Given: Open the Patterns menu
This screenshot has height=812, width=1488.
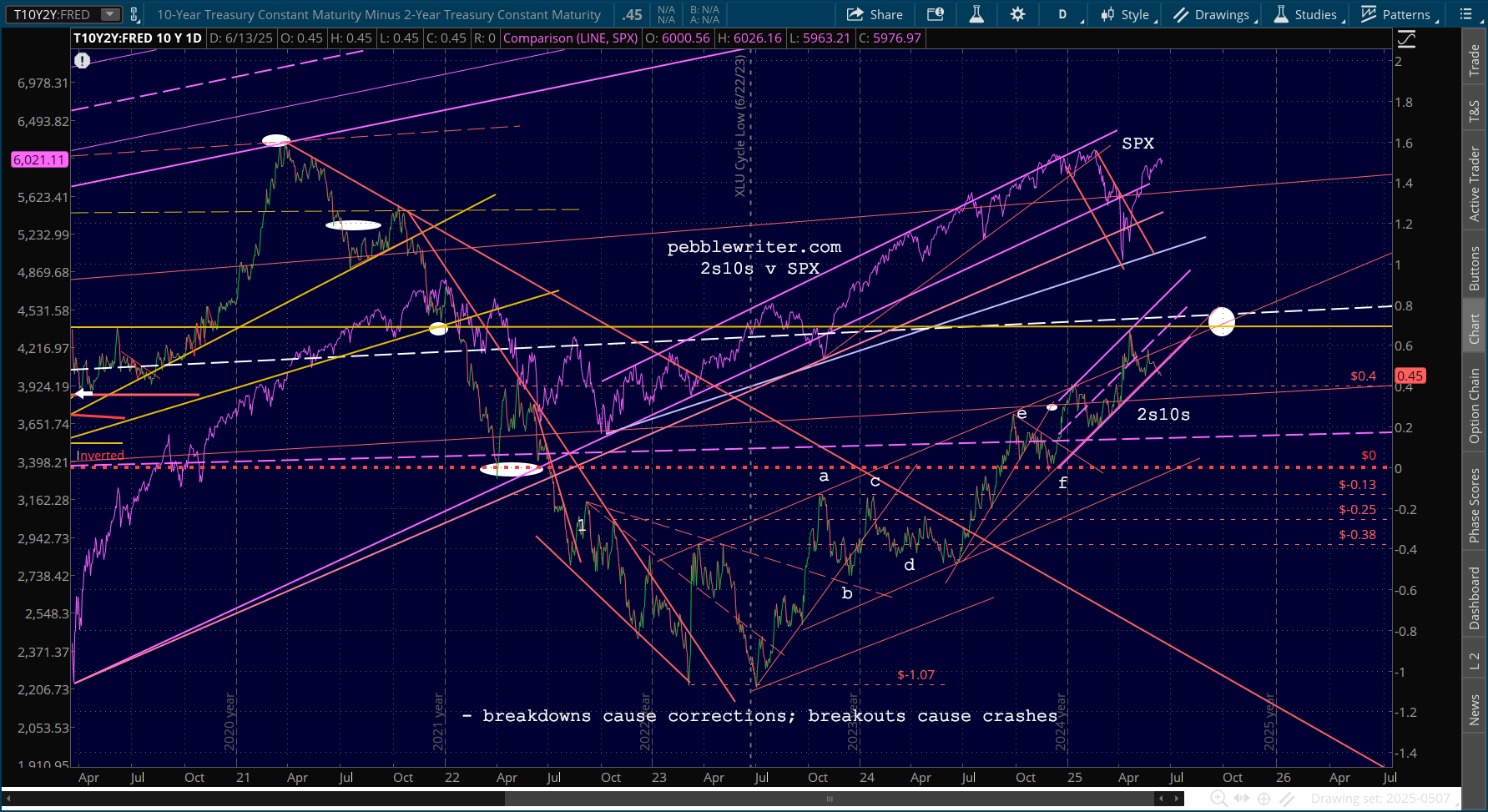Looking at the screenshot, I should click(1399, 14).
